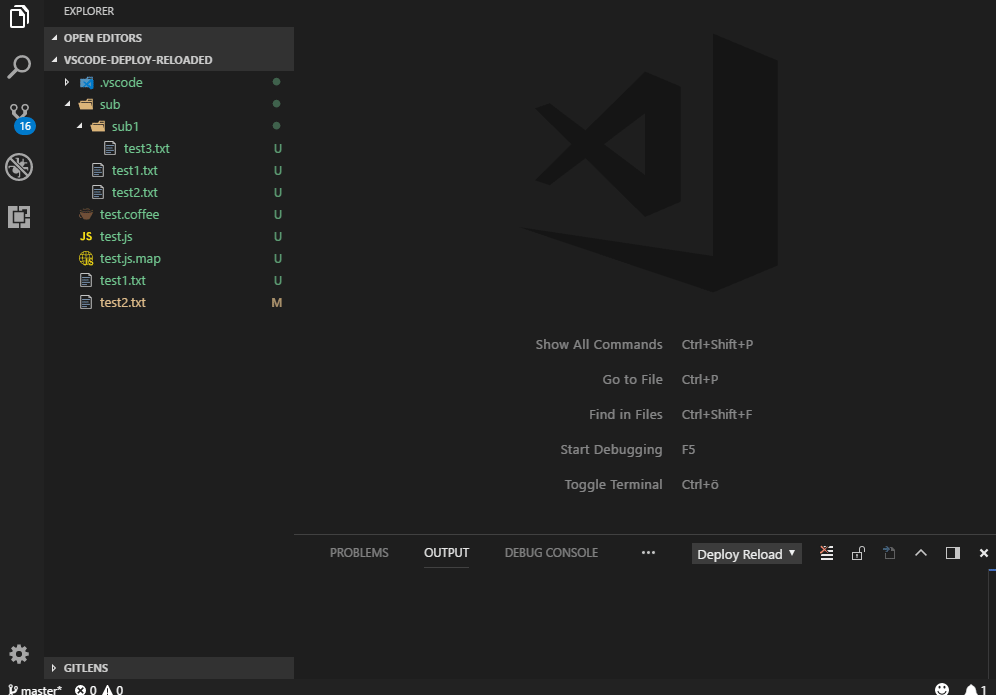Collapse the sub1 folder arrow

coord(79,126)
